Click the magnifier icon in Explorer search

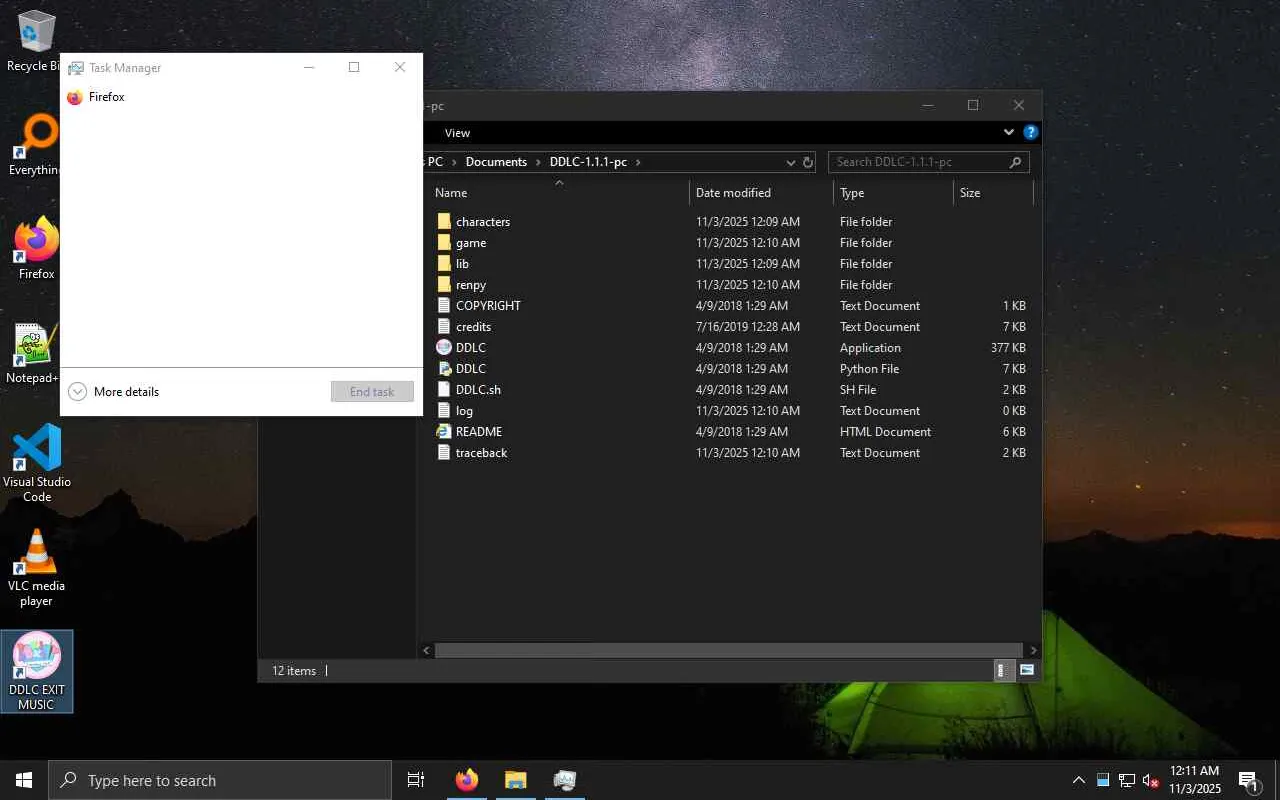(x=1016, y=162)
